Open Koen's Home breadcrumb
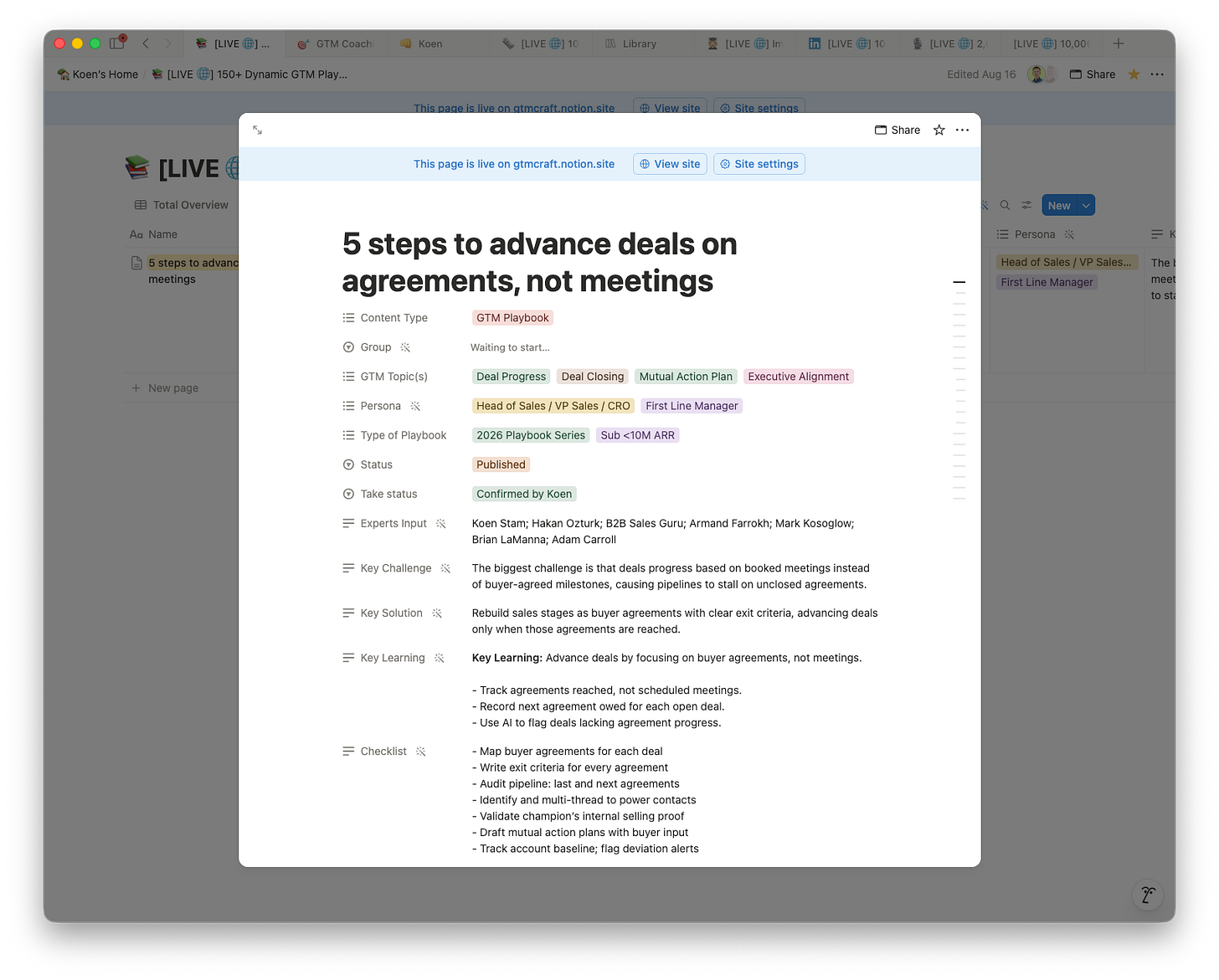Viewport: 1219px width, 980px height. click(97, 74)
